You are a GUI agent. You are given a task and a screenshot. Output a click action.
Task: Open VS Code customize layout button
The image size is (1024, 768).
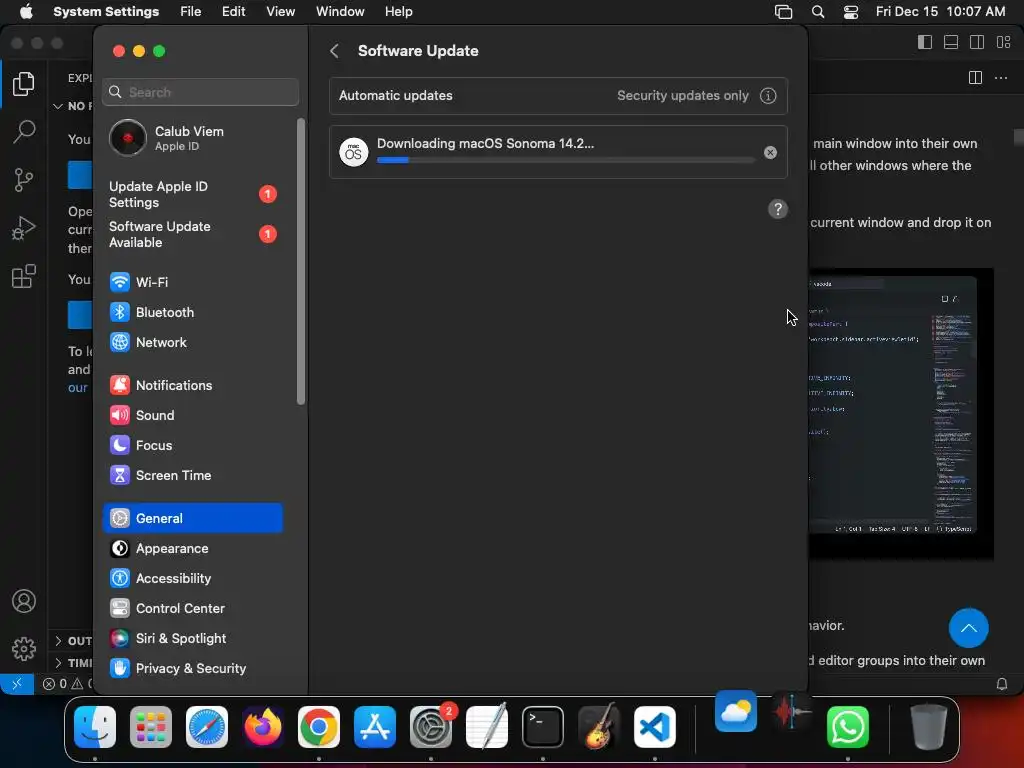pos(1004,42)
